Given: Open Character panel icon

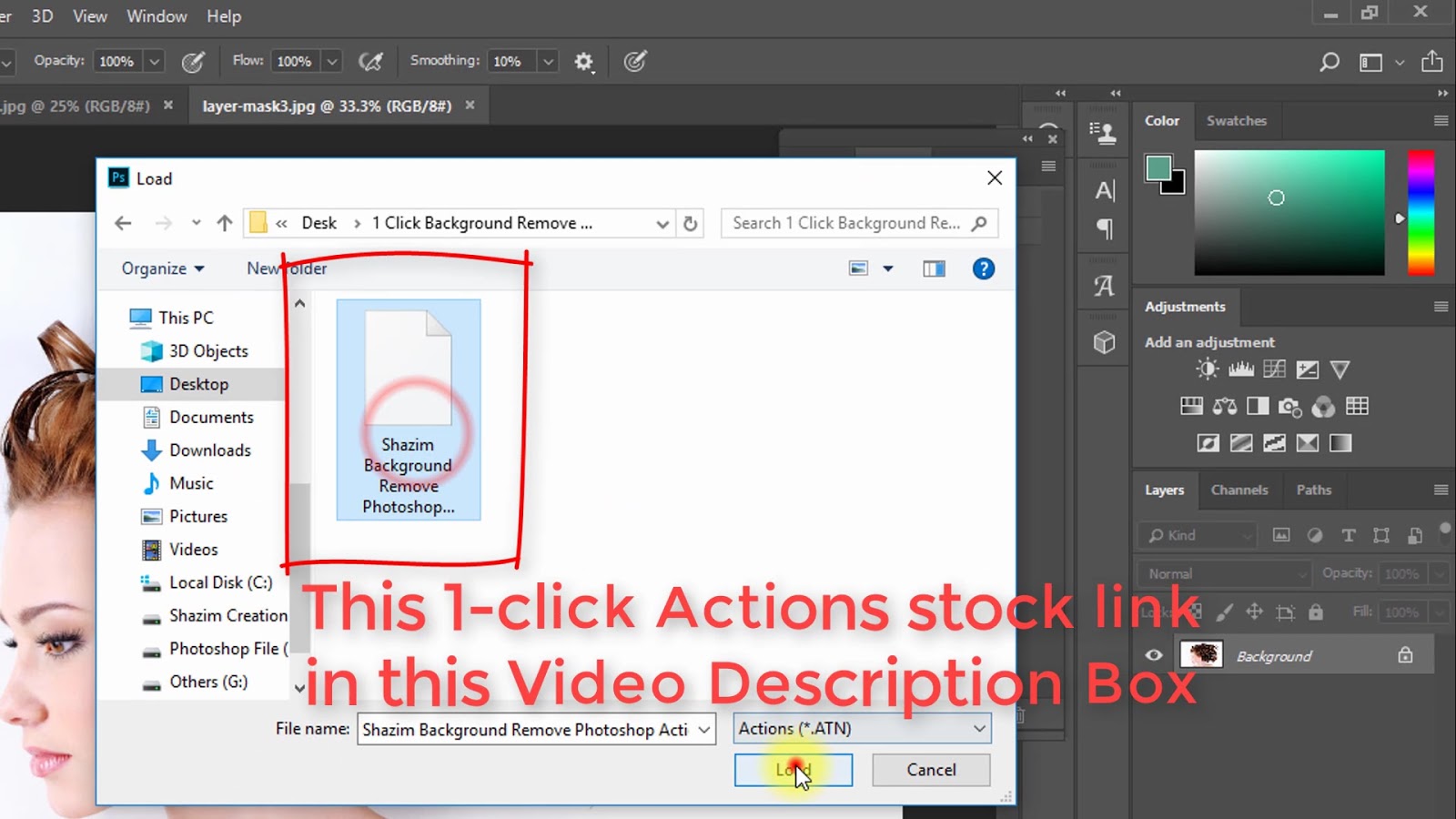Looking at the screenshot, I should click(x=1105, y=191).
